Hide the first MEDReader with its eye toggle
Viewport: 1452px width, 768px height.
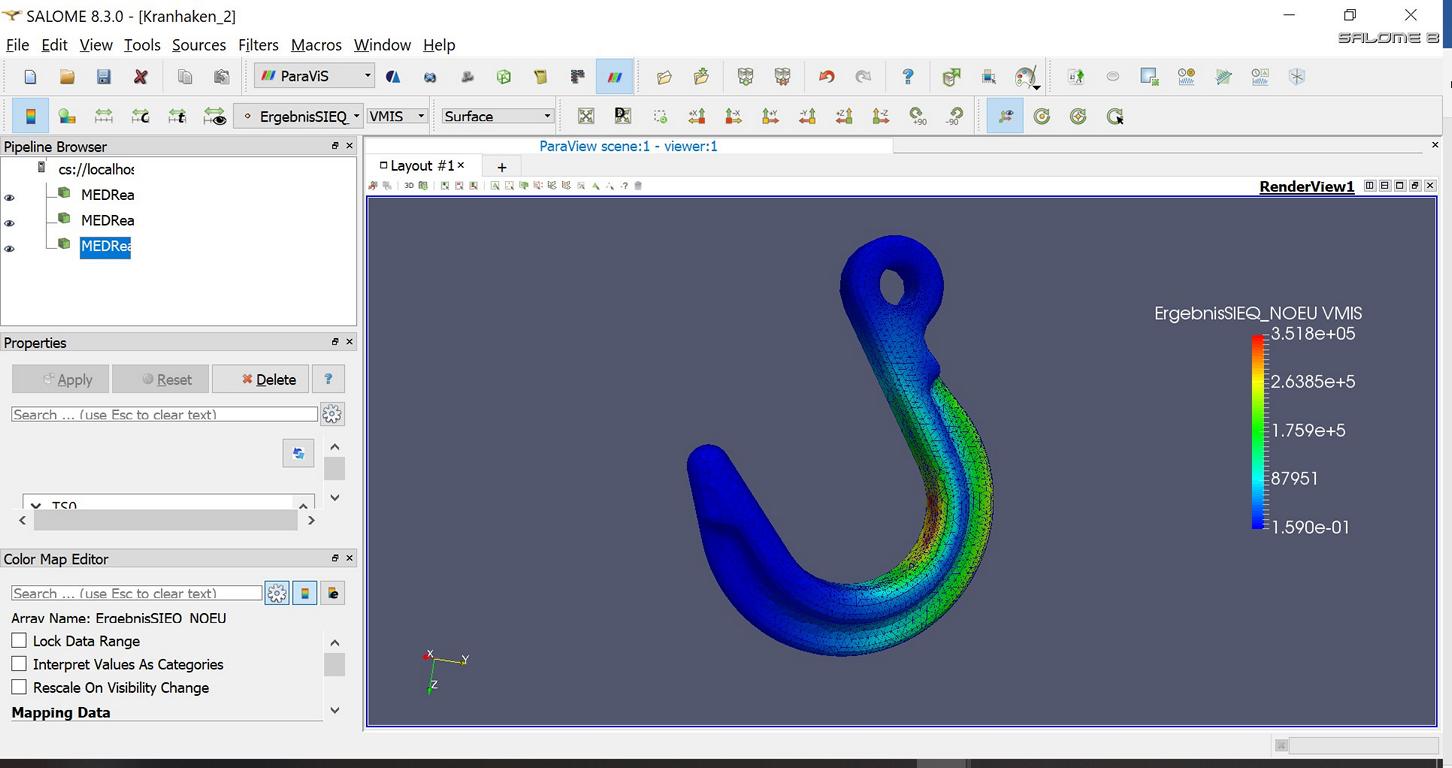pyautogui.click(x=9, y=198)
